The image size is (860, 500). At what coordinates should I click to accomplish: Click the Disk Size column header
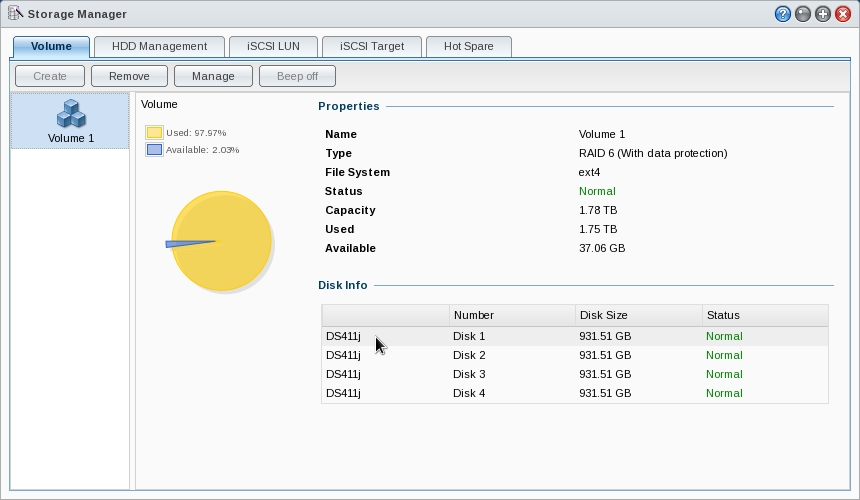point(639,315)
